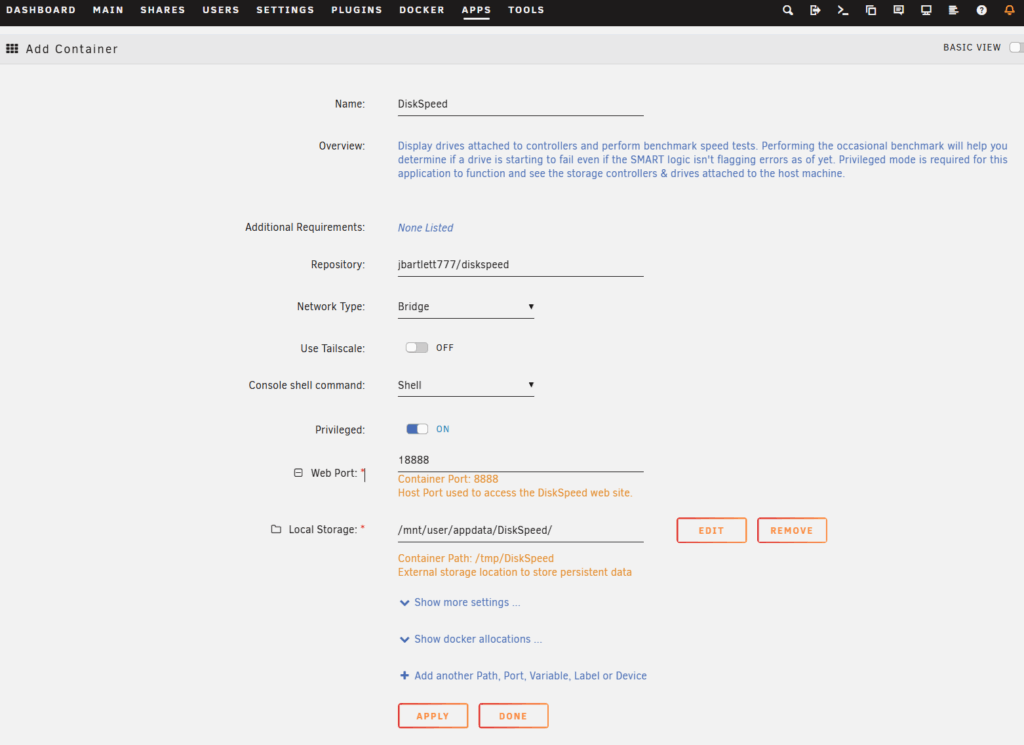
Task: Expand Show more settings
Action: coord(460,602)
